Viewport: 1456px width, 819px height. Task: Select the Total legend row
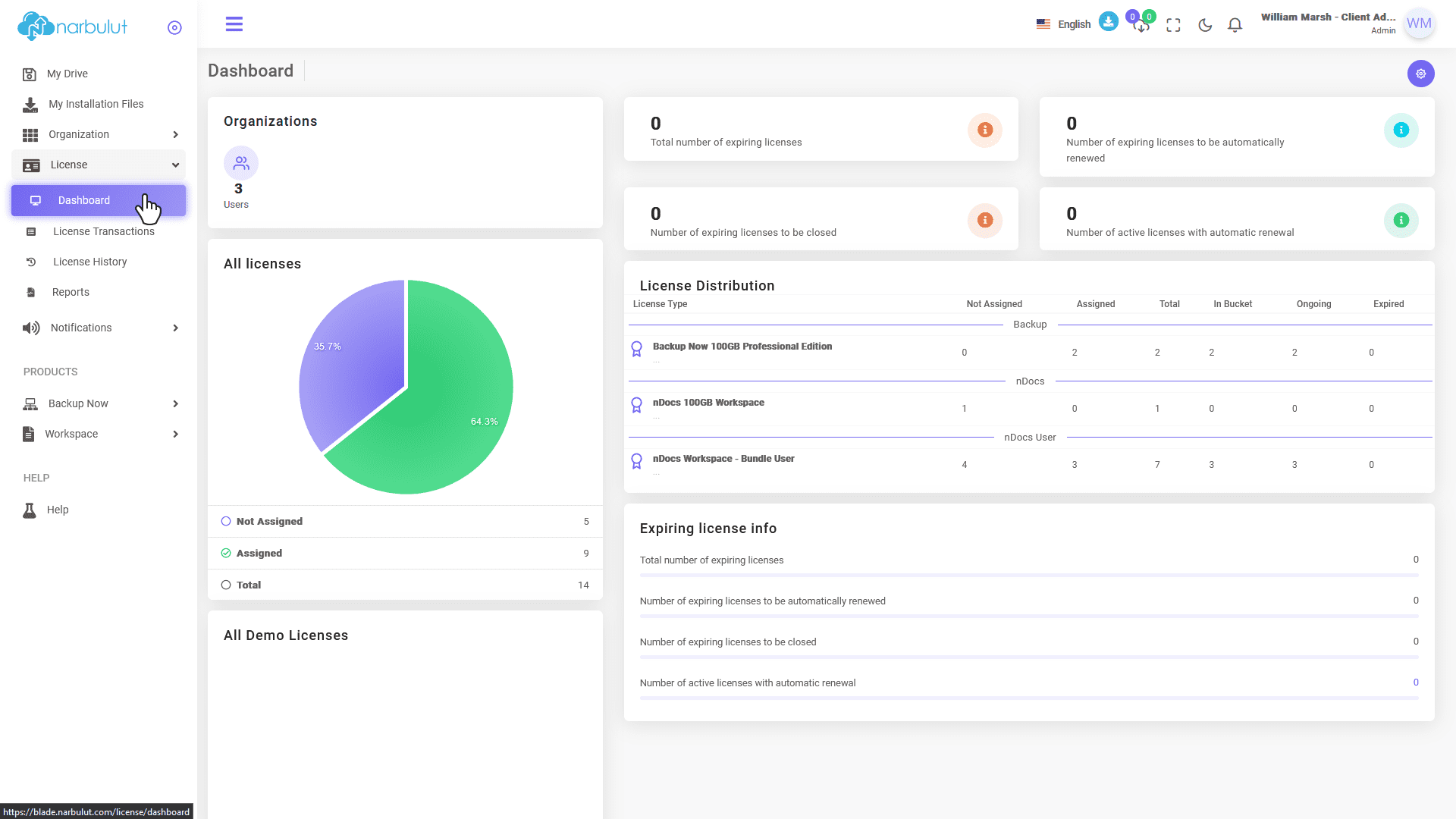point(405,585)
